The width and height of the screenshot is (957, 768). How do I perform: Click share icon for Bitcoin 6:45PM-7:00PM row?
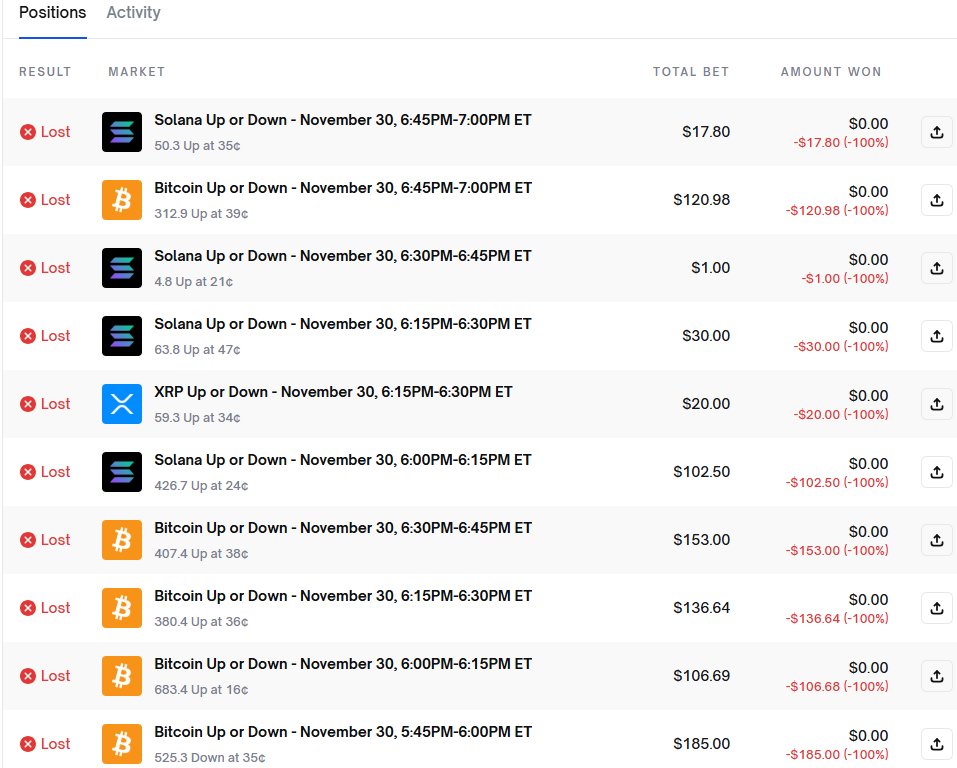937,200
